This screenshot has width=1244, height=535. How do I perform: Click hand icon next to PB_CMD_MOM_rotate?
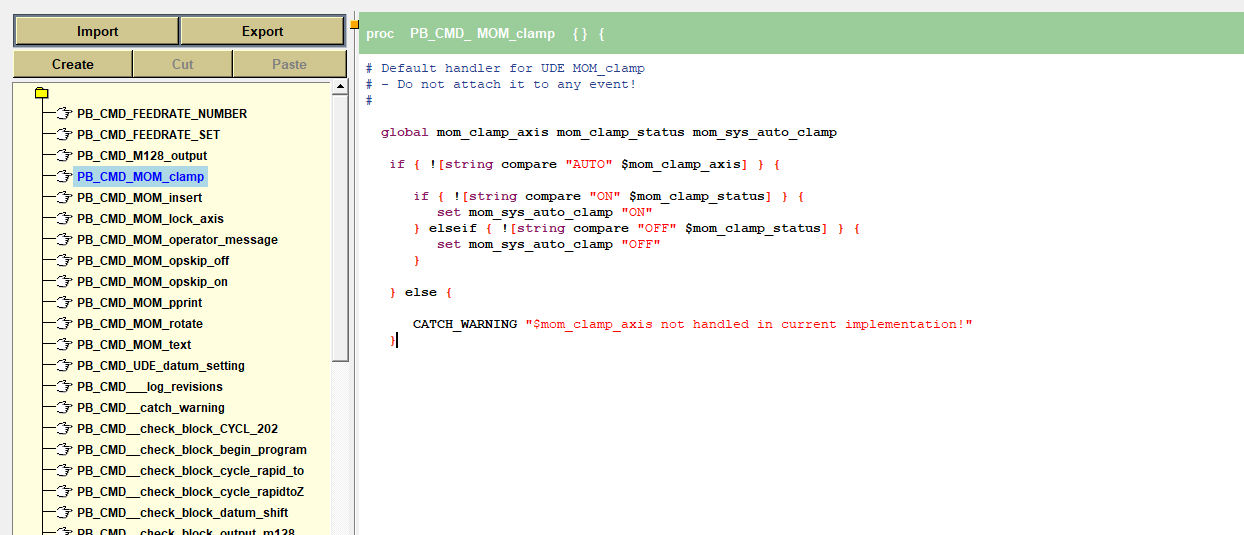[x=65, y=324]
